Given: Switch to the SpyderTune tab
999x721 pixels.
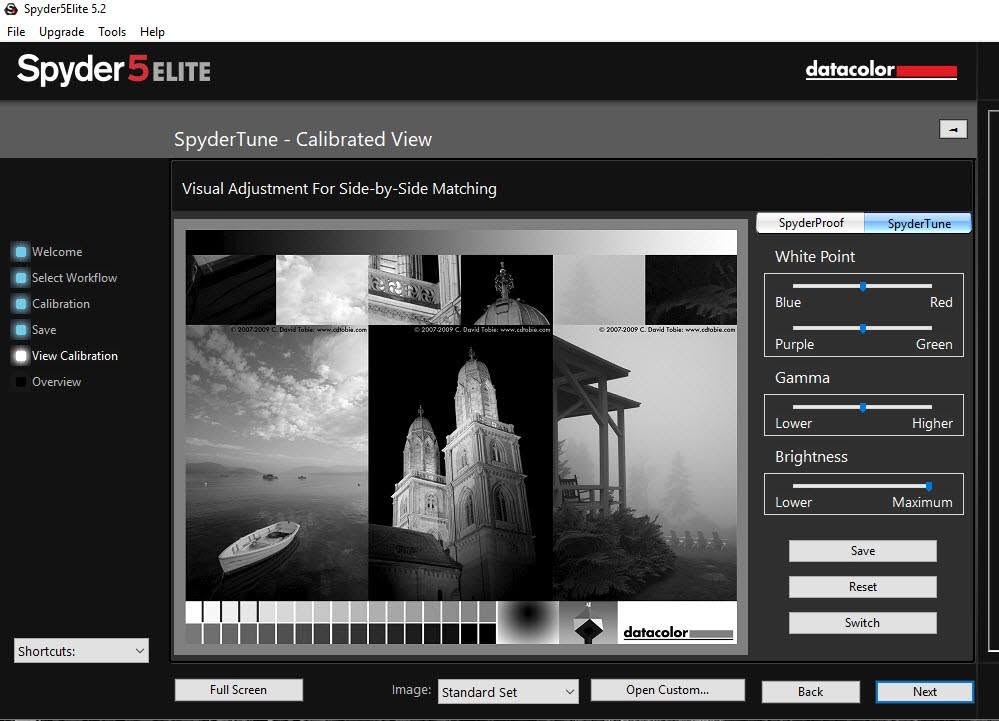Looking at the screenshot, I should pos(918,224).
